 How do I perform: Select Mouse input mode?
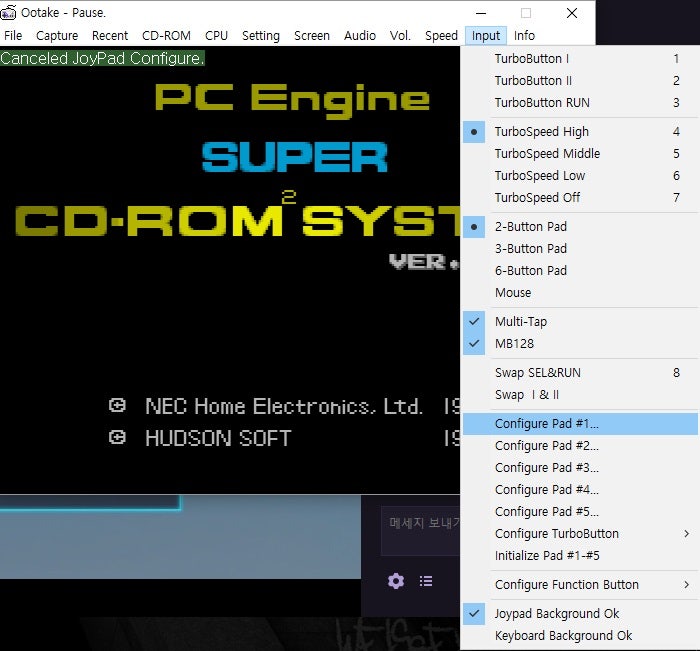[x=580, y=293]
